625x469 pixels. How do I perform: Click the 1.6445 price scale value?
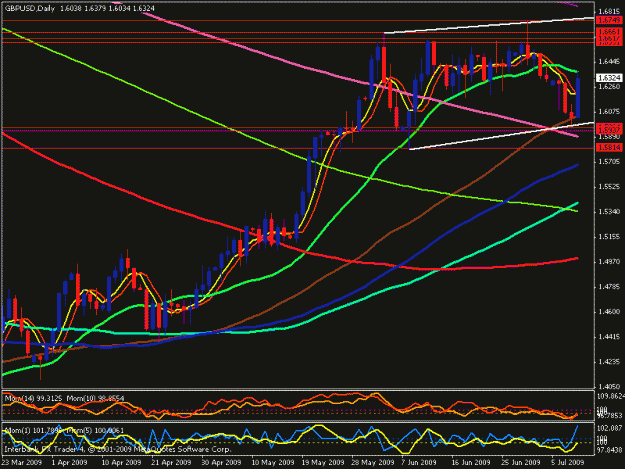point(609,61)
